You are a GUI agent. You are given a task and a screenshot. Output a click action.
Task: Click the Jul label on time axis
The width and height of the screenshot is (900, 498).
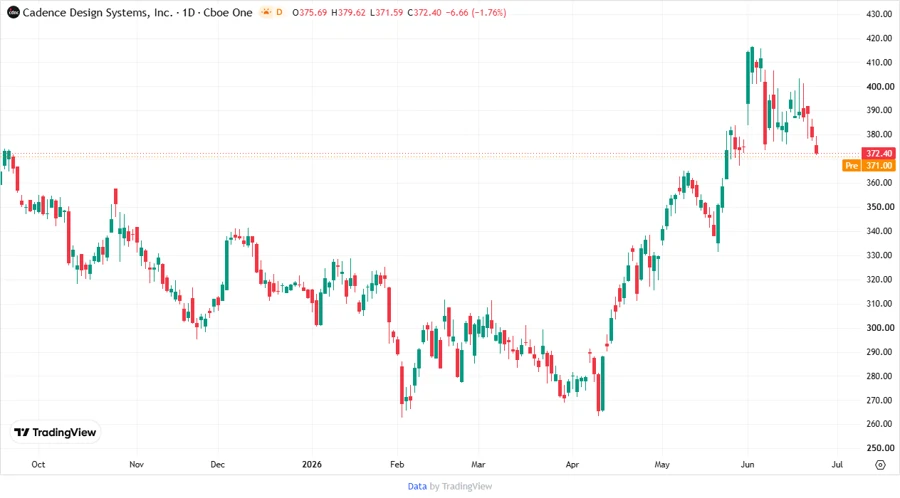tap(837, 464)
